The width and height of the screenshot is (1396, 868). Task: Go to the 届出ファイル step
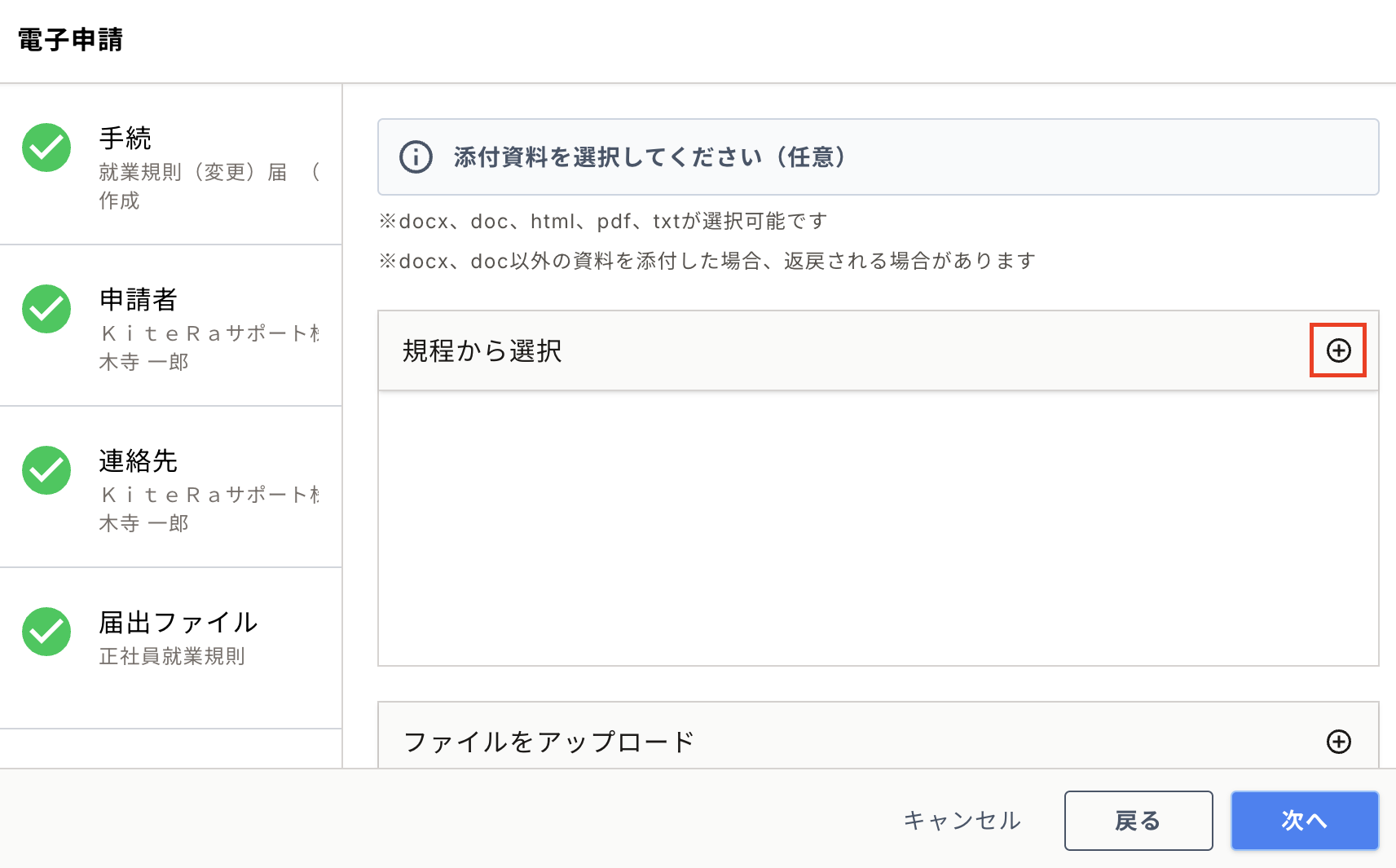click(x=170, y=648)
